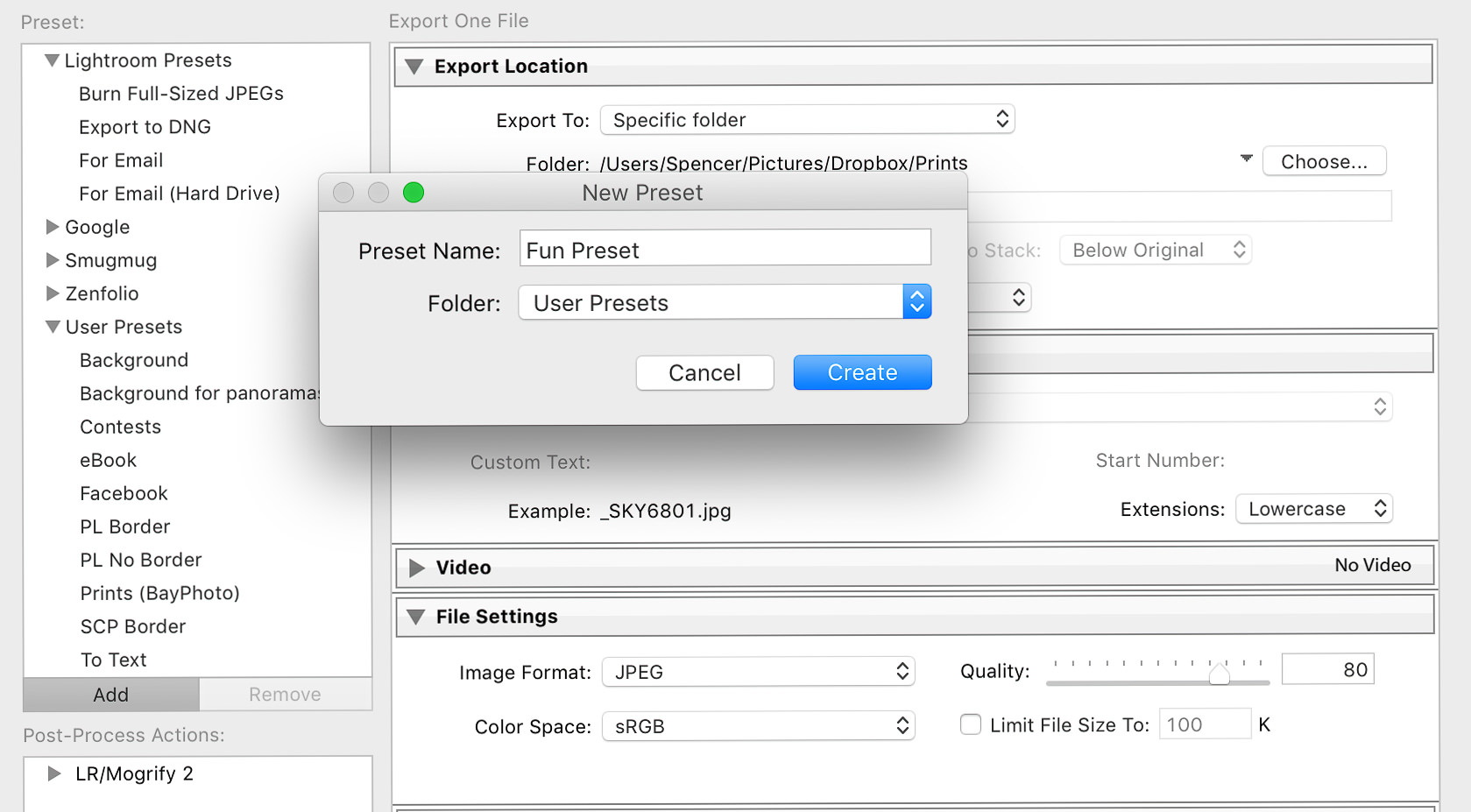The image size is (1471, 812).
Task: Enable Limit File Size To checkbox
Action: pyautogui.click(x=971, y=724)
